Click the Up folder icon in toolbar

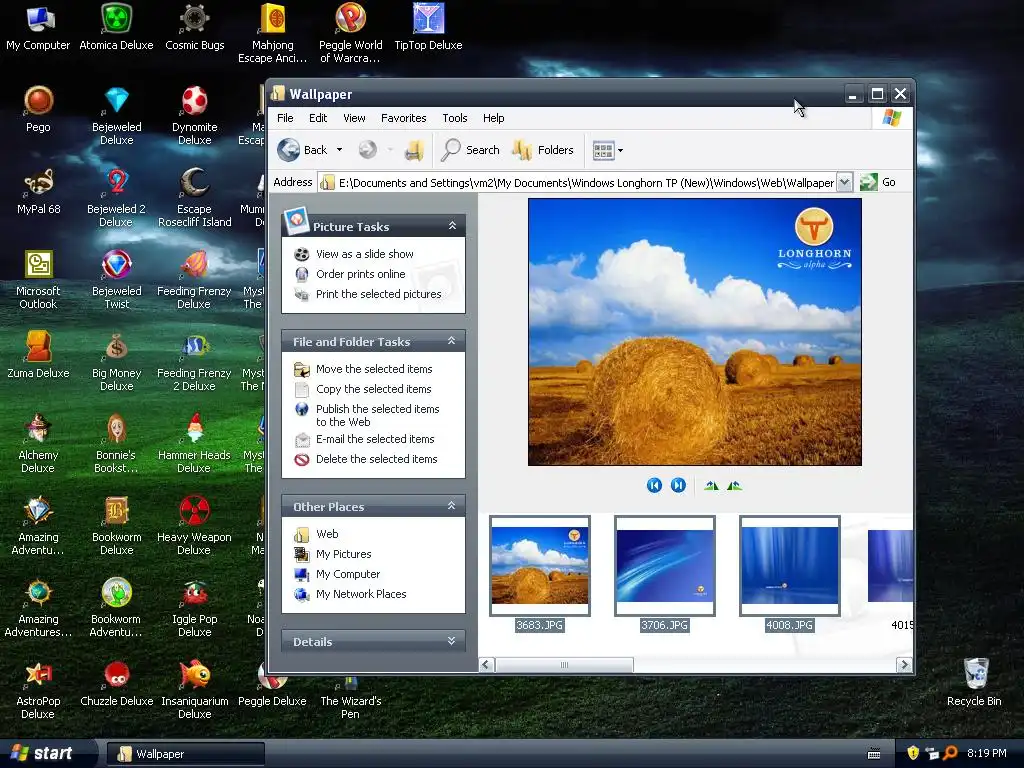pos(414,150)
